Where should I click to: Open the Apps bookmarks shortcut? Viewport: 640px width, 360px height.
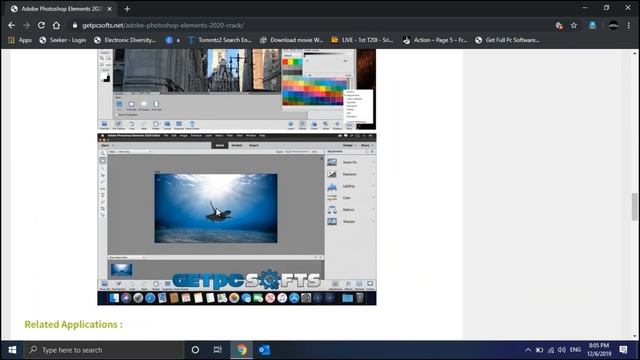[x=20, y=40]
